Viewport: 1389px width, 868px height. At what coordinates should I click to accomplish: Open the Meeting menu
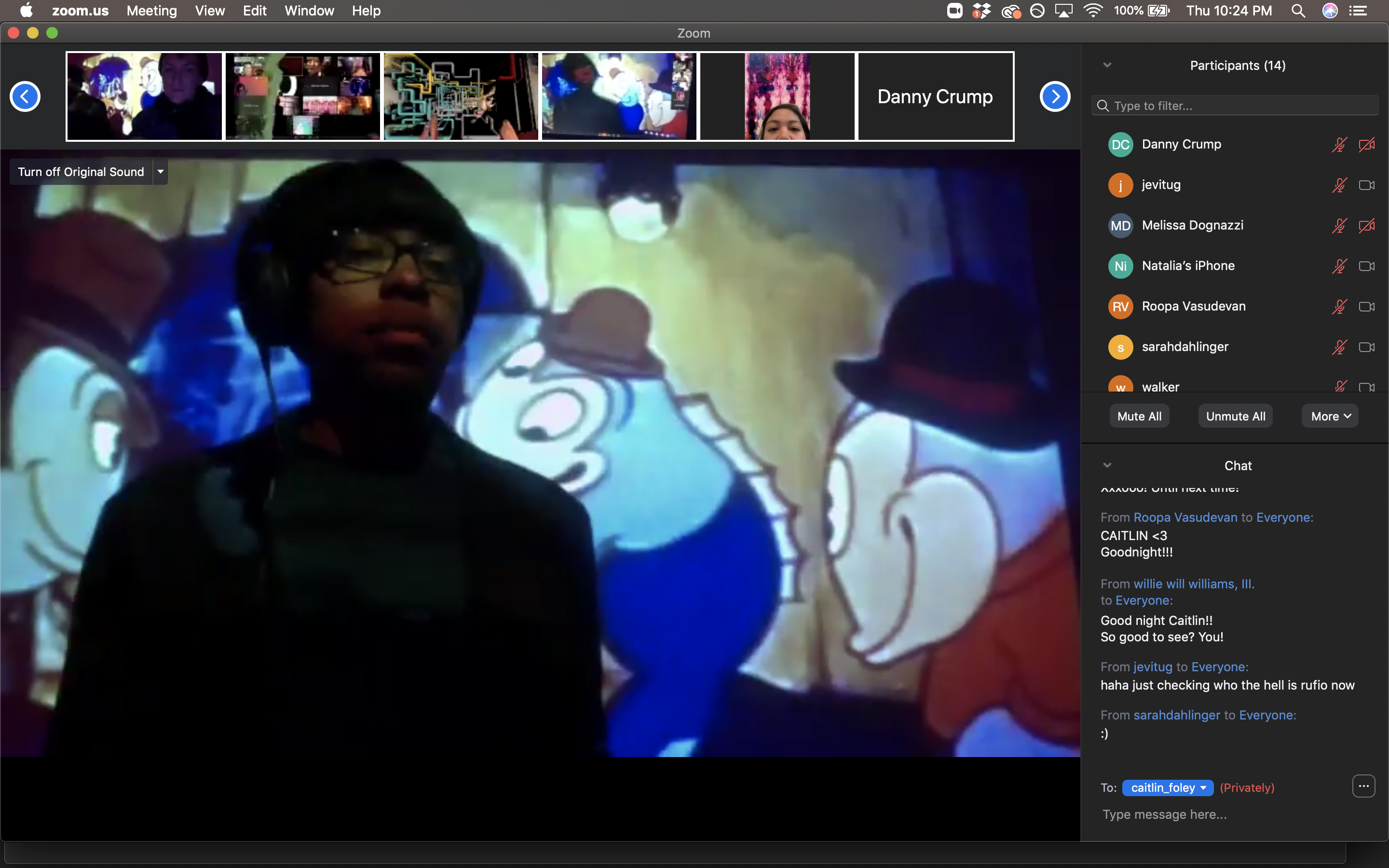click(151, 11)
